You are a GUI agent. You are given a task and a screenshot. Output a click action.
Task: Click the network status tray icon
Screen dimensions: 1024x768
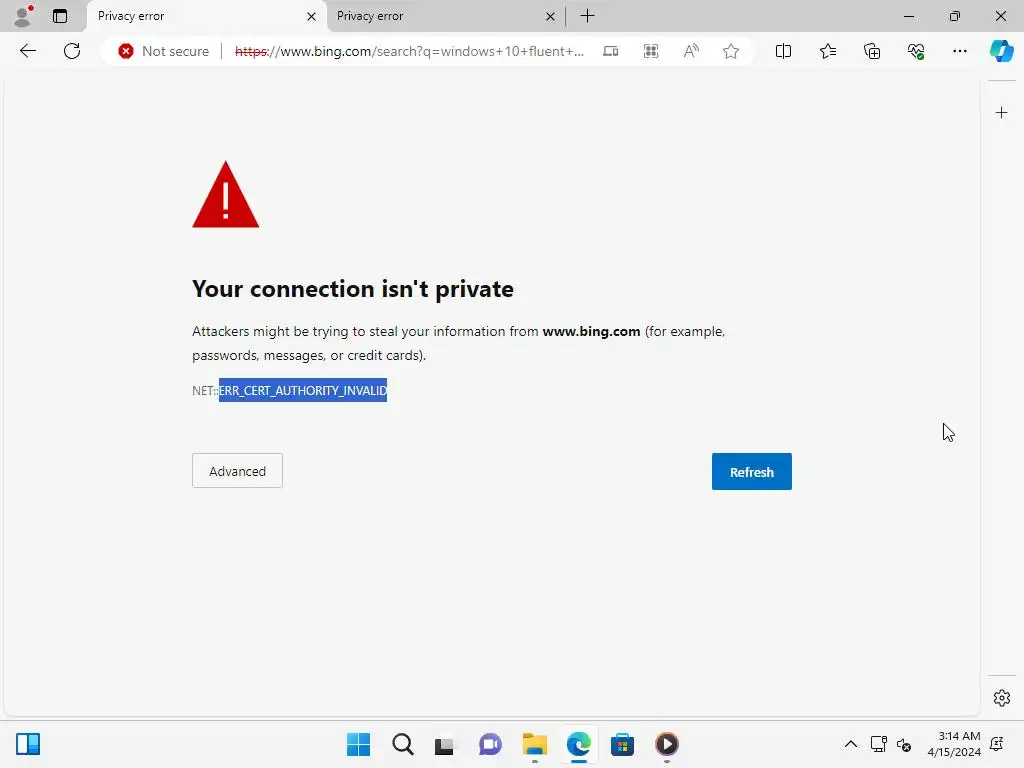[x=878, y=744]
